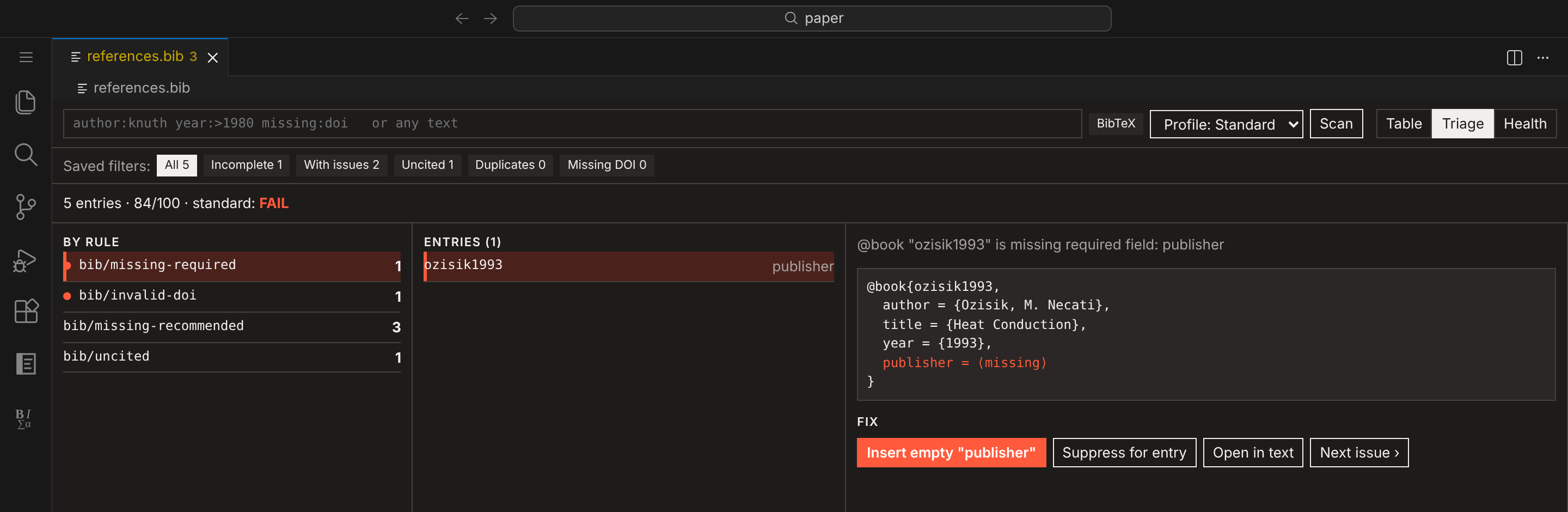Go forward with the right arrow
This screenshot has width=1568, height=512.
coord(490,19)
